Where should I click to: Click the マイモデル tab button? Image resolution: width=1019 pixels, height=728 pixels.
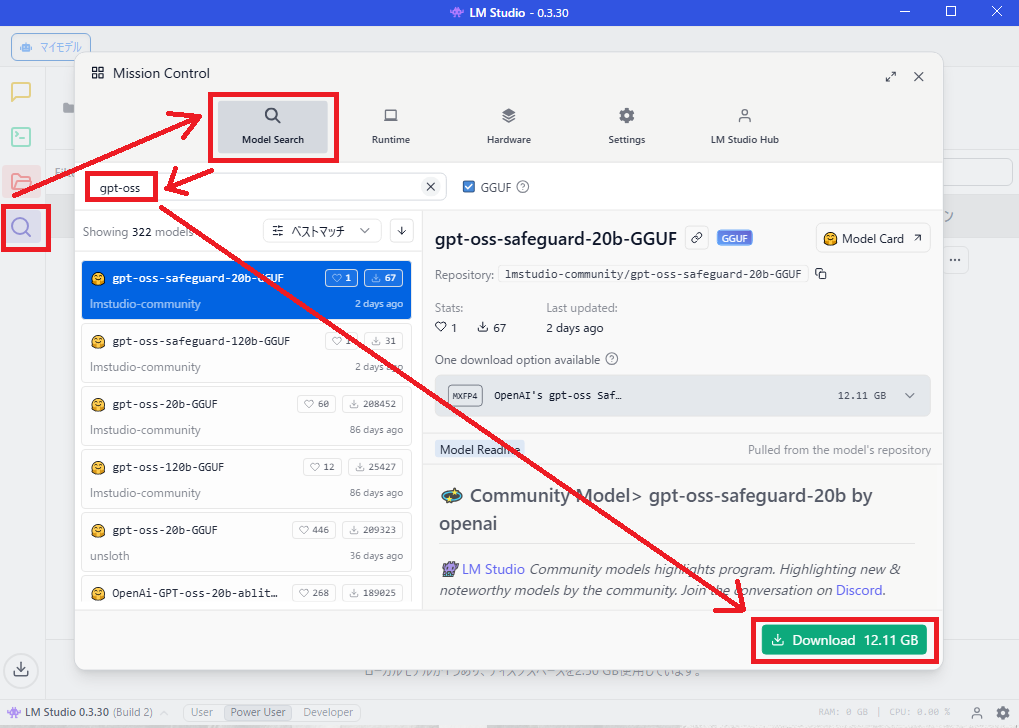(x=51, y=47)
